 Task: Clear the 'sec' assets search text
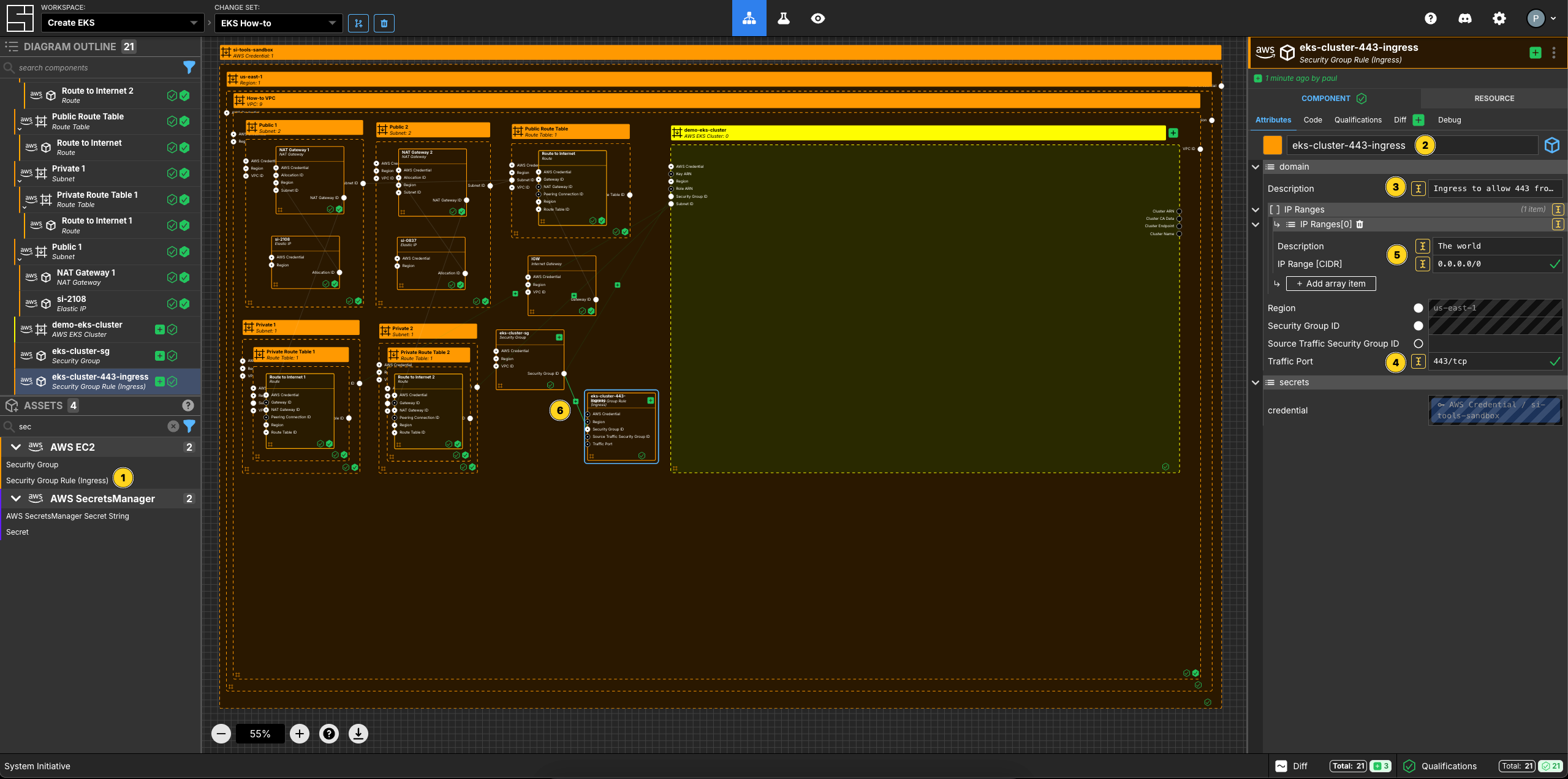pos(173,426)
